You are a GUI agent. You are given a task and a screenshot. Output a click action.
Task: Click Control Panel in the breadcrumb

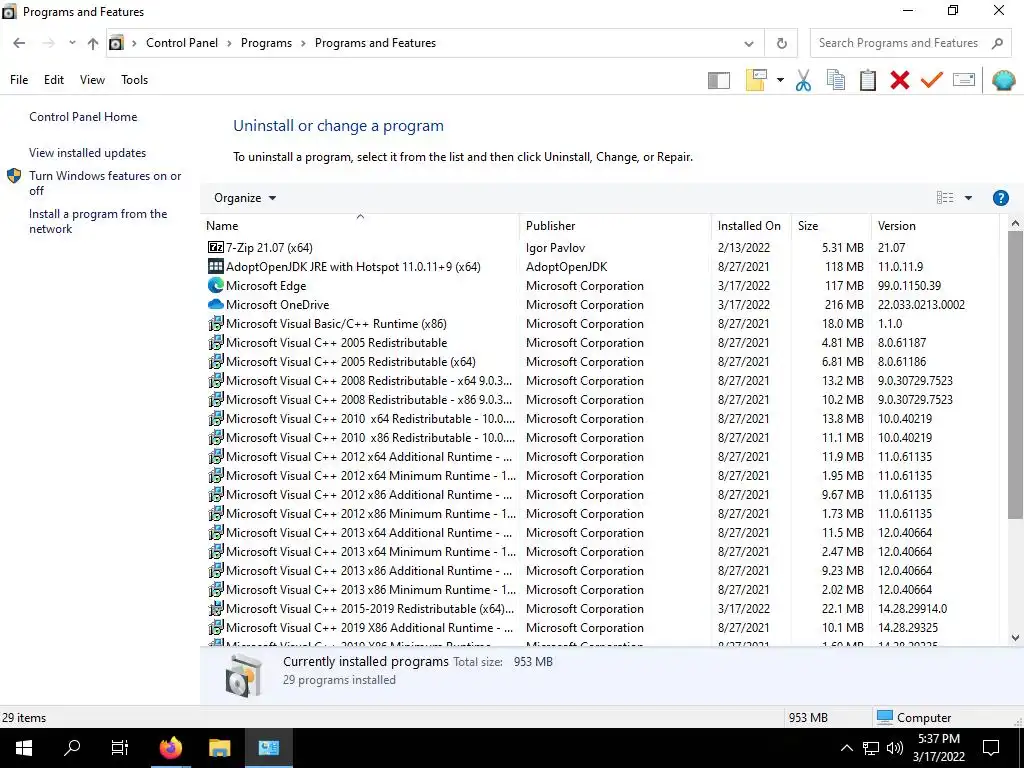point(182,43)
